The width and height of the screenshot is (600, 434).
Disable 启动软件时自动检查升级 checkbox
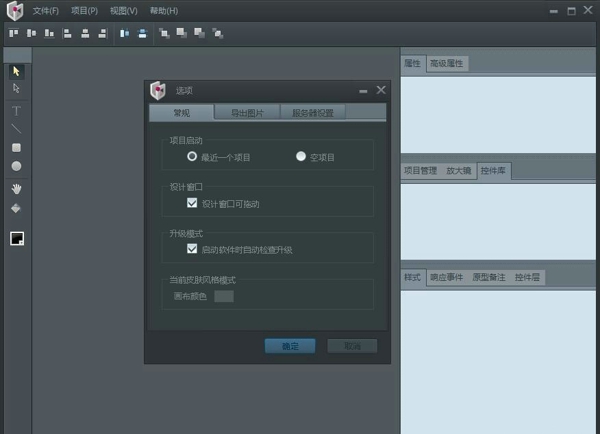pos(192,249)
